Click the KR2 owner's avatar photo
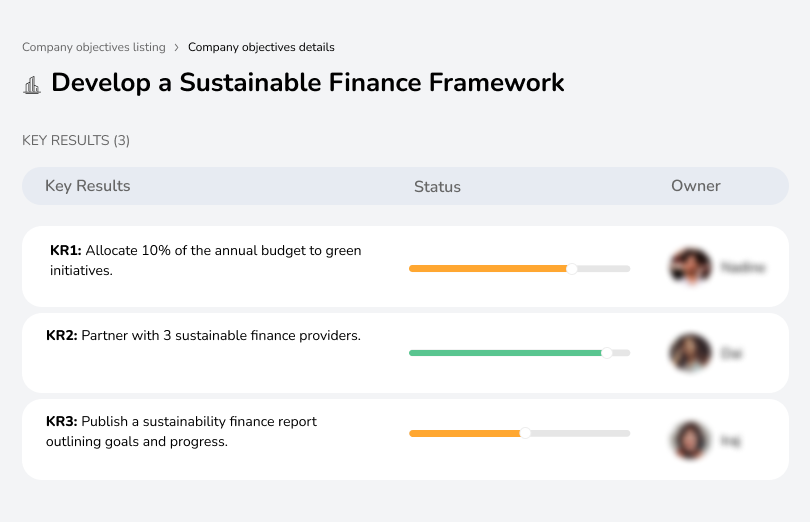Screen dimensions: 810x522 pos(690,353)
